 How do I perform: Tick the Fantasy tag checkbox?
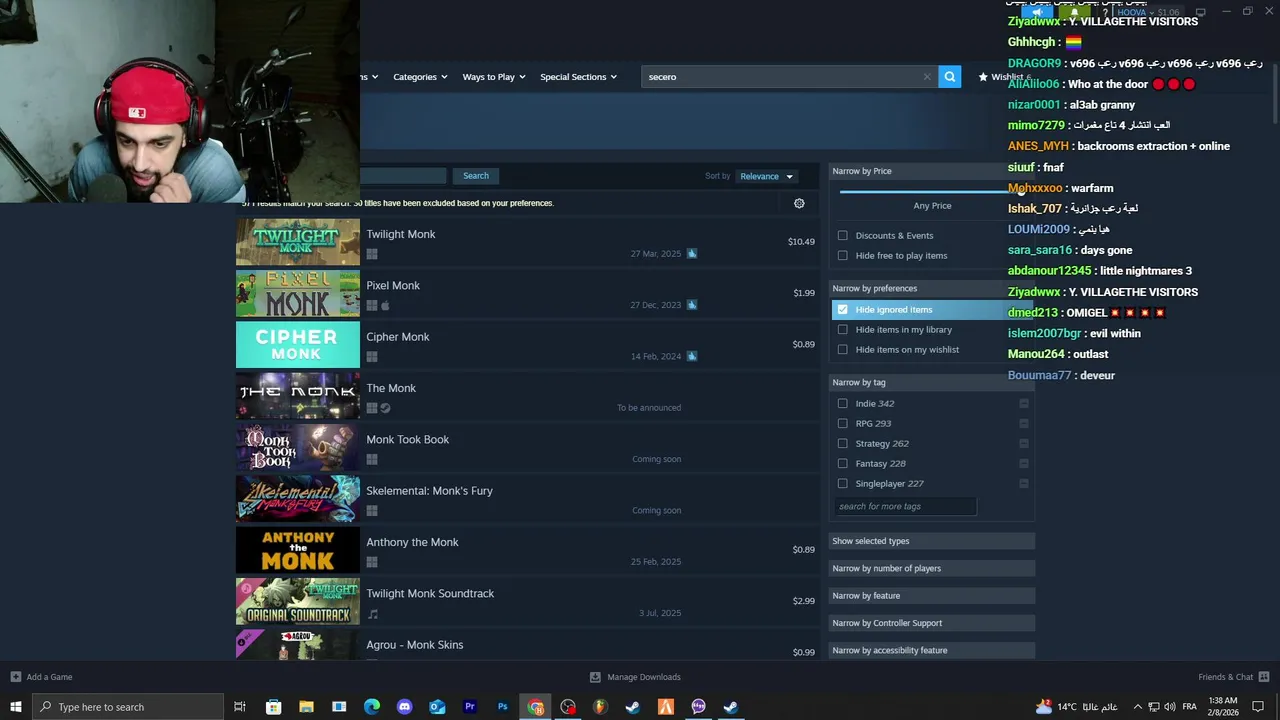(843, 464)
